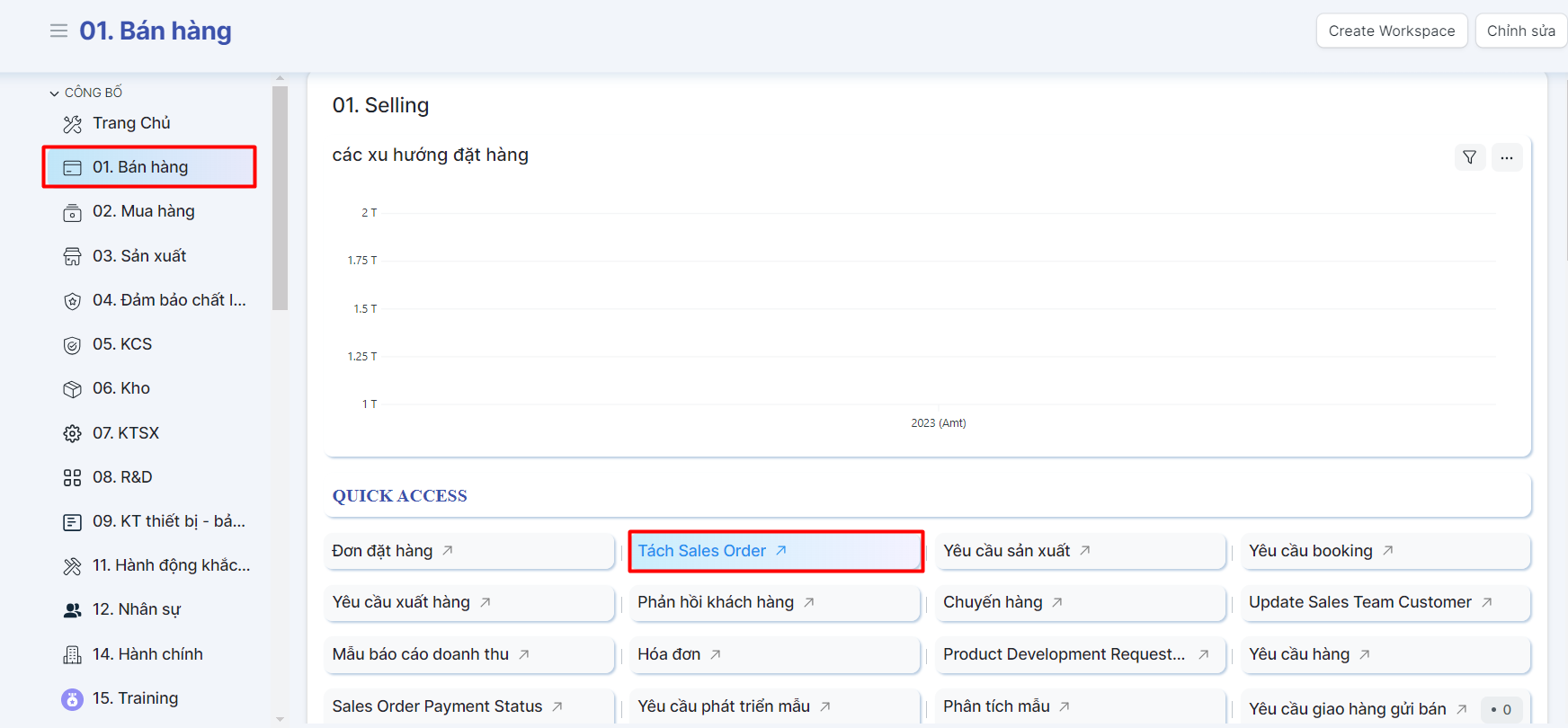1568x728 pixels.
Task: Click the 07. KTSX gear icon
Action: [72, 434]
